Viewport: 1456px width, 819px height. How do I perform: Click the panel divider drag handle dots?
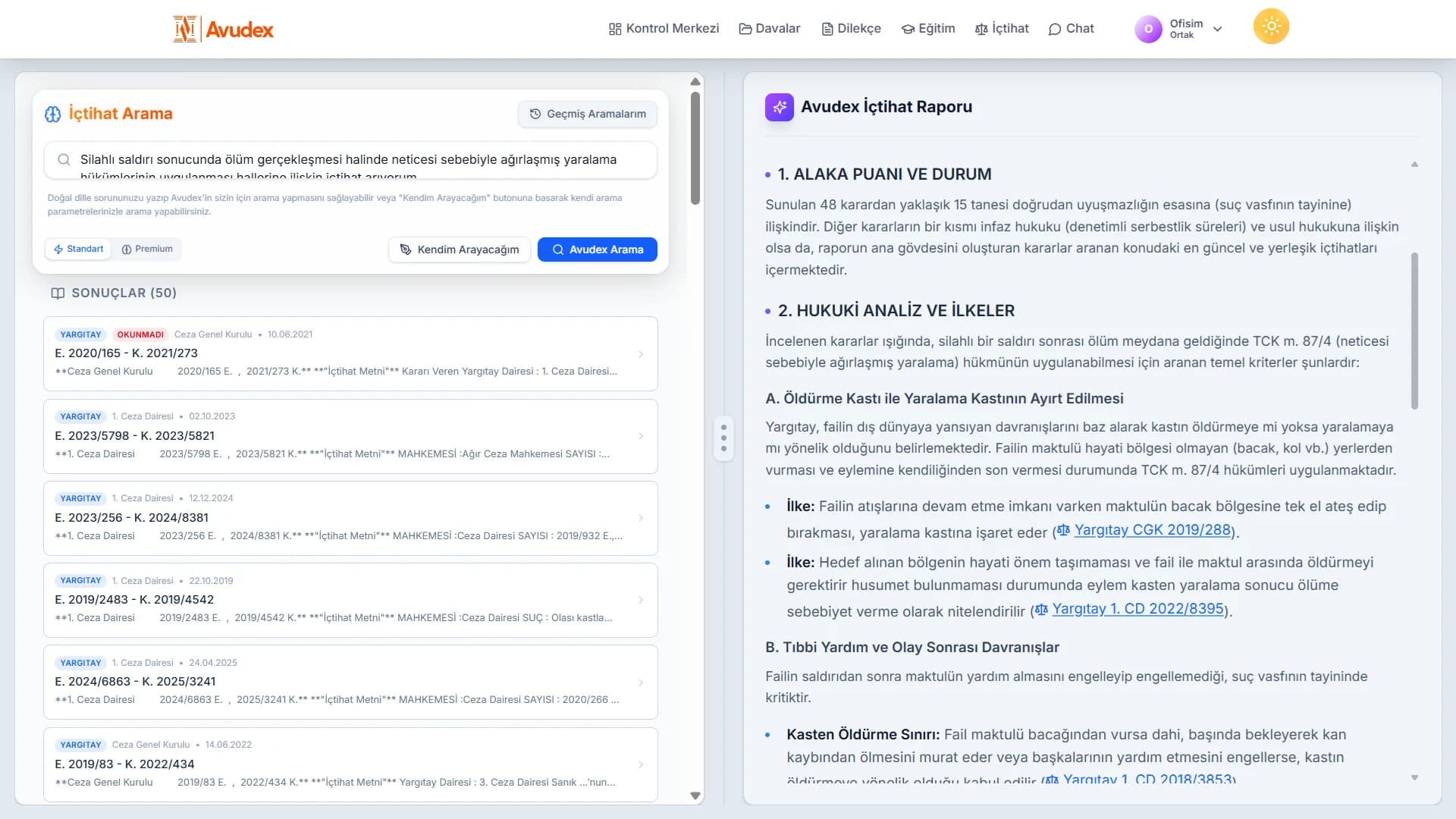723,438
